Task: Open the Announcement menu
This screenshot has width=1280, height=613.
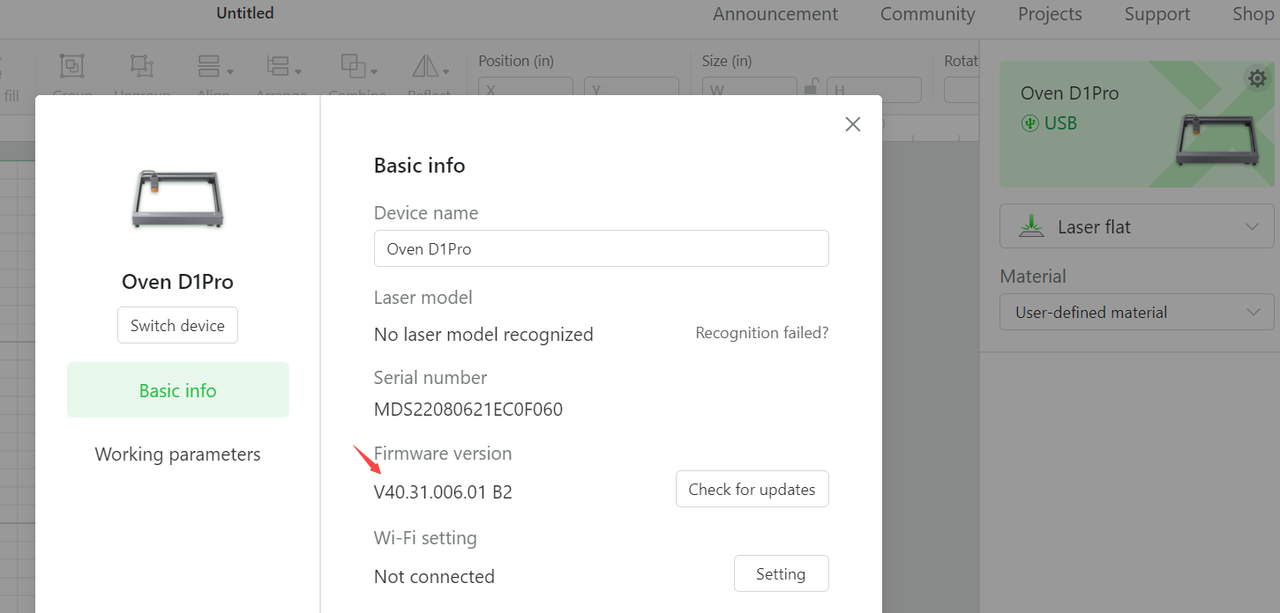Action: pos(776,14)
